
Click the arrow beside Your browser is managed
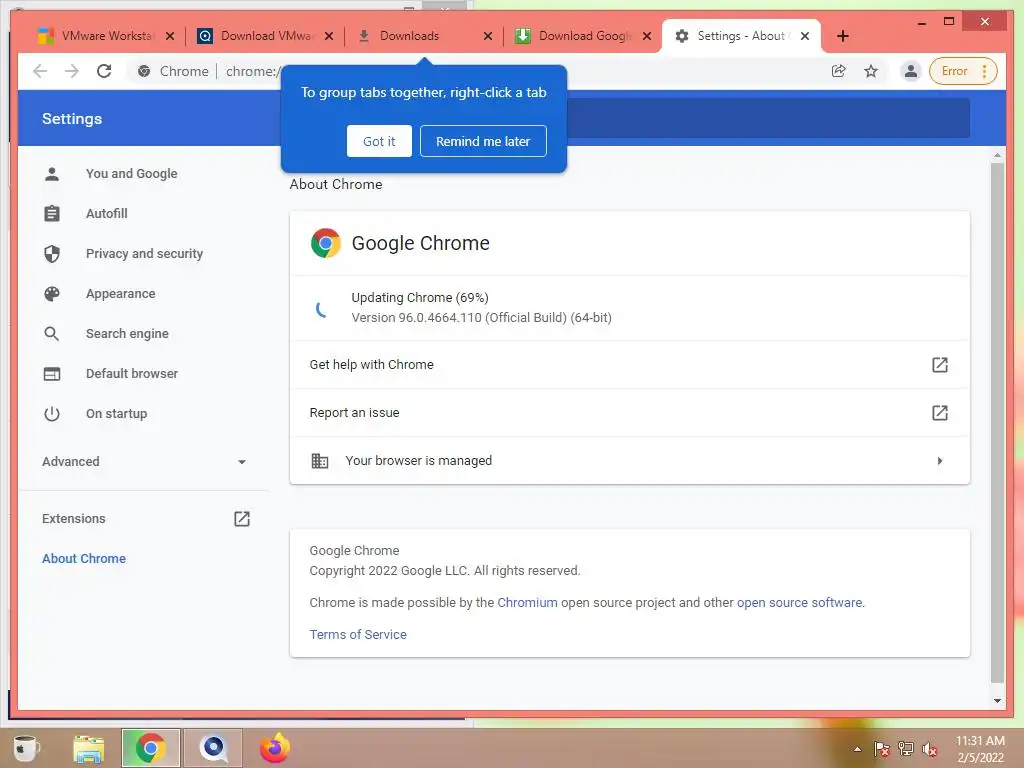(940, 460)
